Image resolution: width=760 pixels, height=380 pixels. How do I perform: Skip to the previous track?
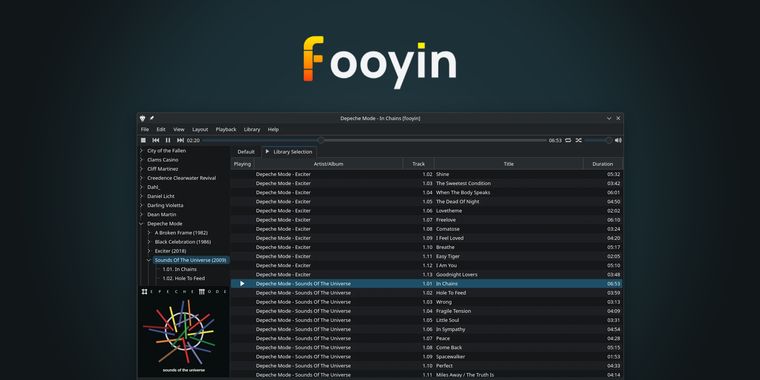click(x=156, y=140)
